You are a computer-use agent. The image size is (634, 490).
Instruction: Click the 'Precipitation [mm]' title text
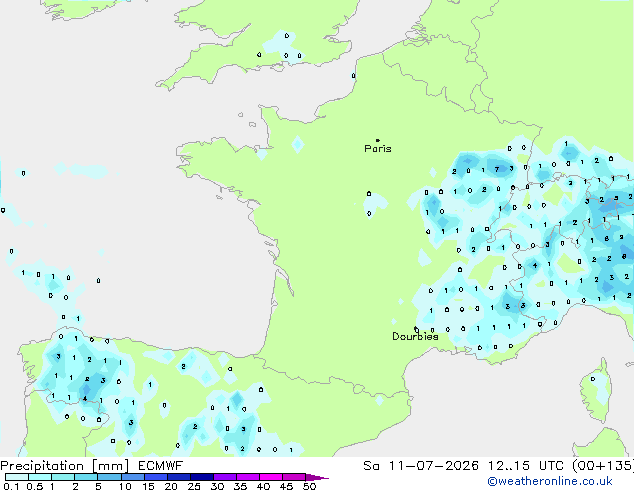[65, 466]
